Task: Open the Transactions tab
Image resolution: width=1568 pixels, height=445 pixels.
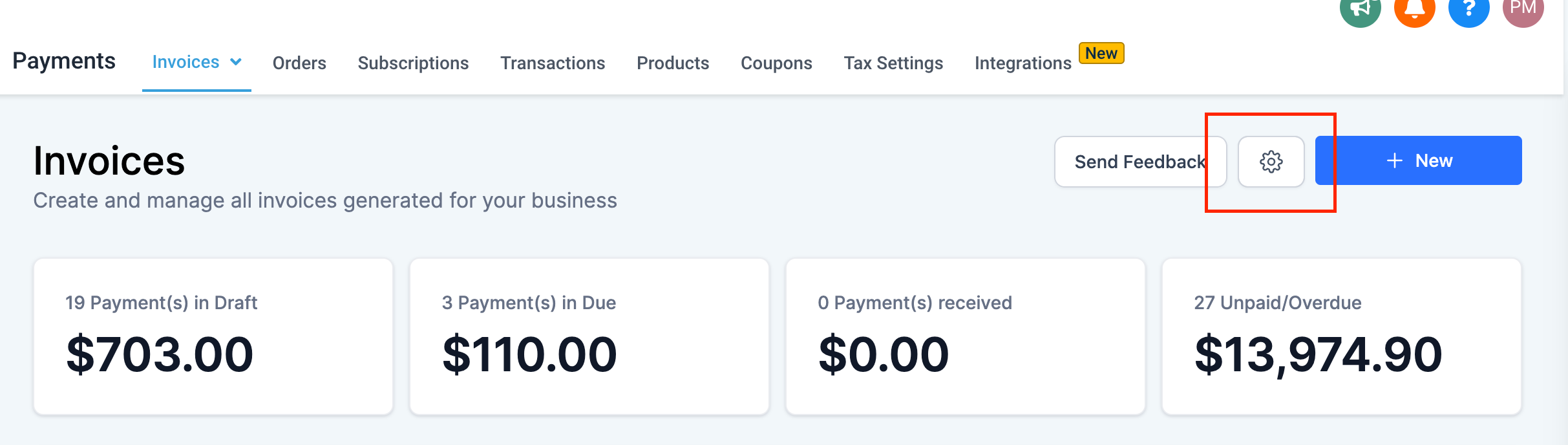Action: [553, 63]
